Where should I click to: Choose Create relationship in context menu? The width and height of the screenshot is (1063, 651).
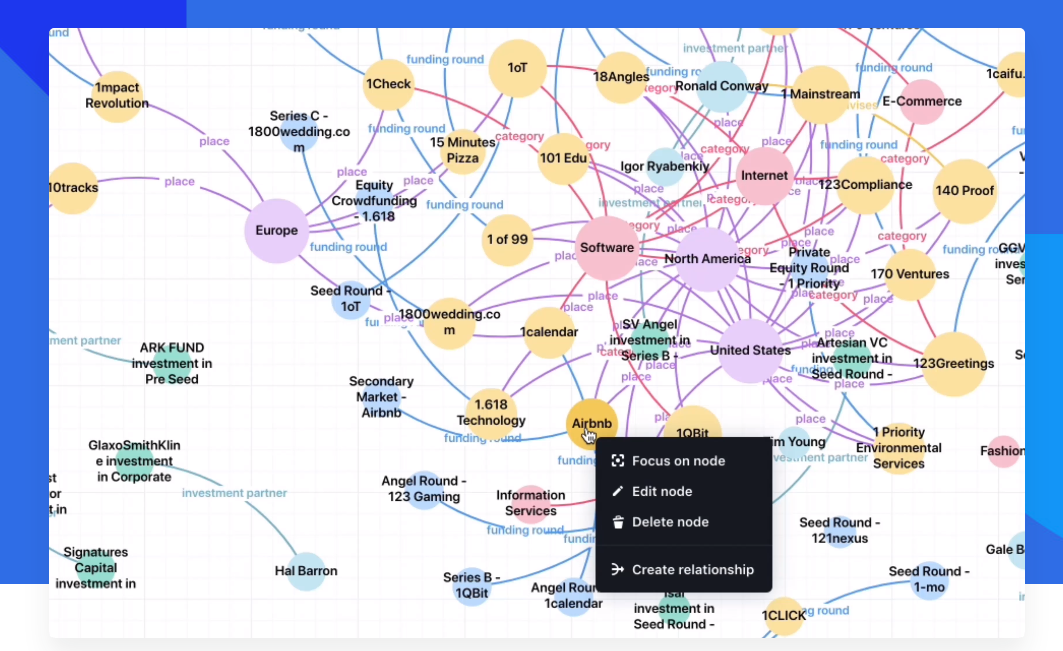coord(683,570)
